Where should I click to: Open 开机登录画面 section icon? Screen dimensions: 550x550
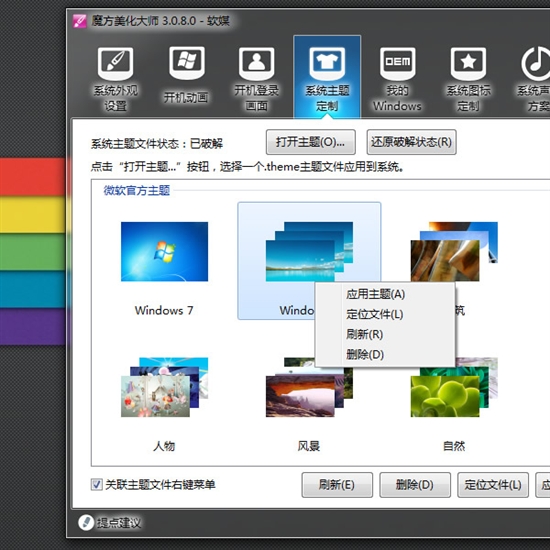pos(256,64)
